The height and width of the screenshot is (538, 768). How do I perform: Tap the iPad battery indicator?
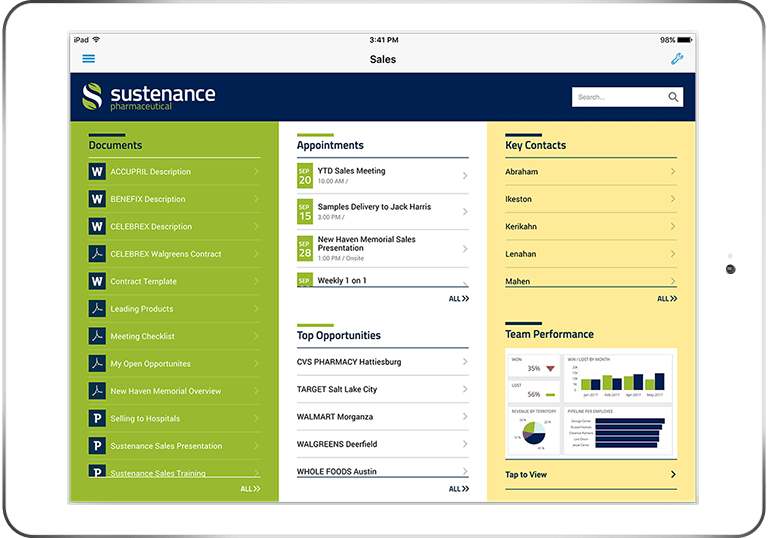[685, 40]
